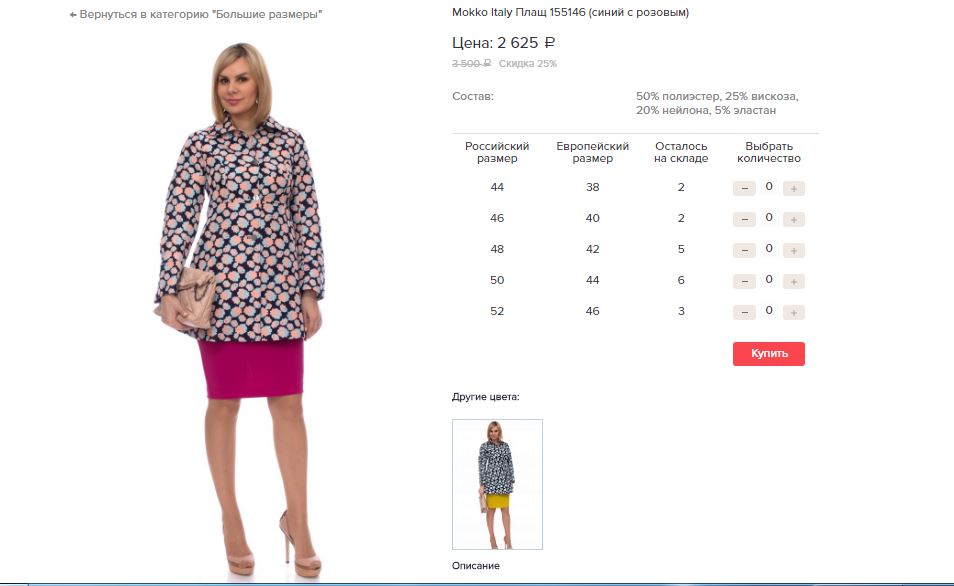
Task: Return to category Большие размеры
Action: coord(195,14)
